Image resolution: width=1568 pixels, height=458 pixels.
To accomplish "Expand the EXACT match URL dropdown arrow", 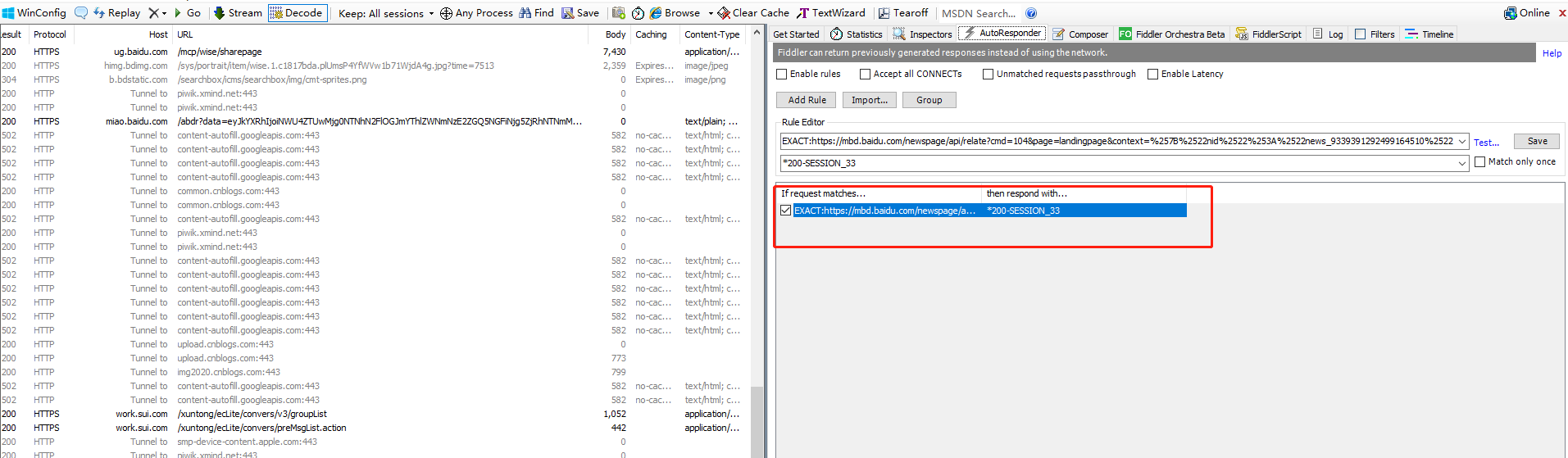I will (x=1462, y=141).
